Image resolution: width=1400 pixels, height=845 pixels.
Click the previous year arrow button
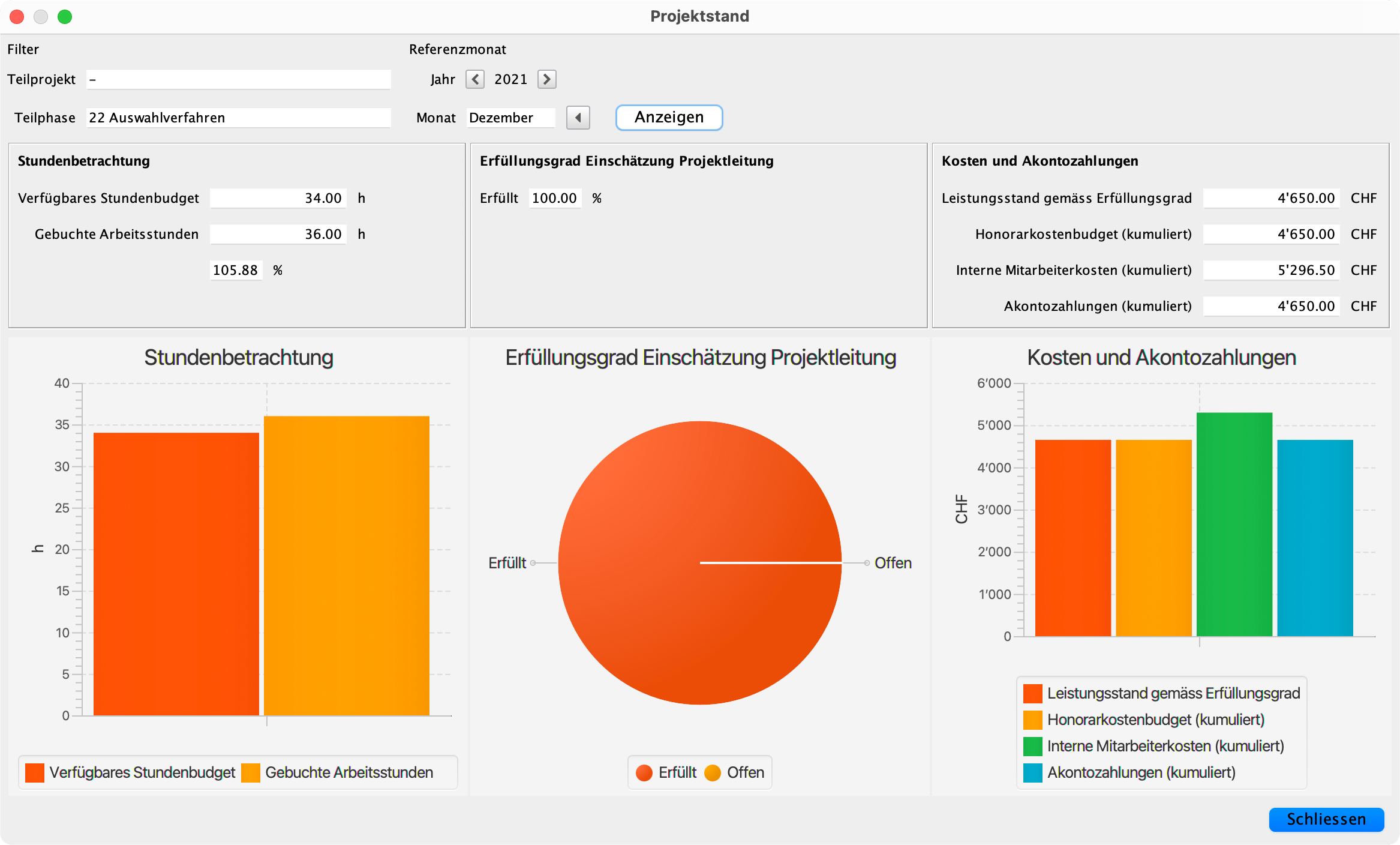click(475, 79)
